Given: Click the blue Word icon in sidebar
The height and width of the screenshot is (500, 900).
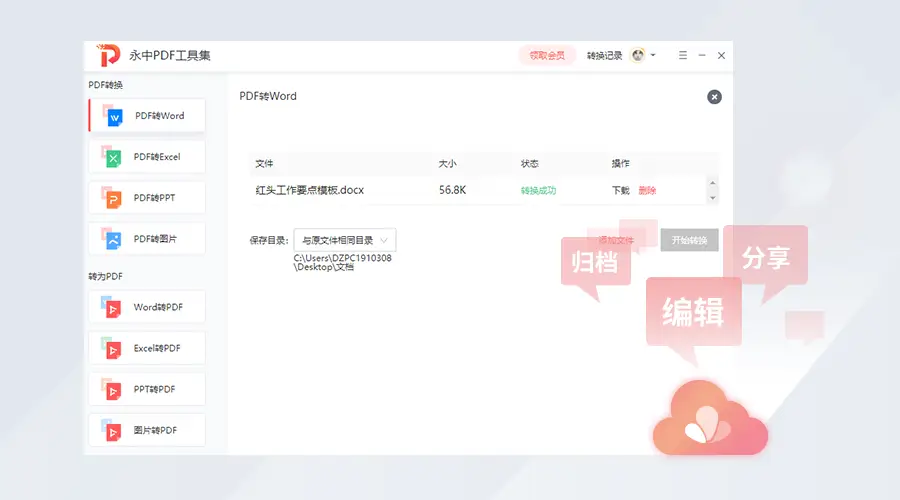Looking at the screenshot, I should (x=112, y=115).
